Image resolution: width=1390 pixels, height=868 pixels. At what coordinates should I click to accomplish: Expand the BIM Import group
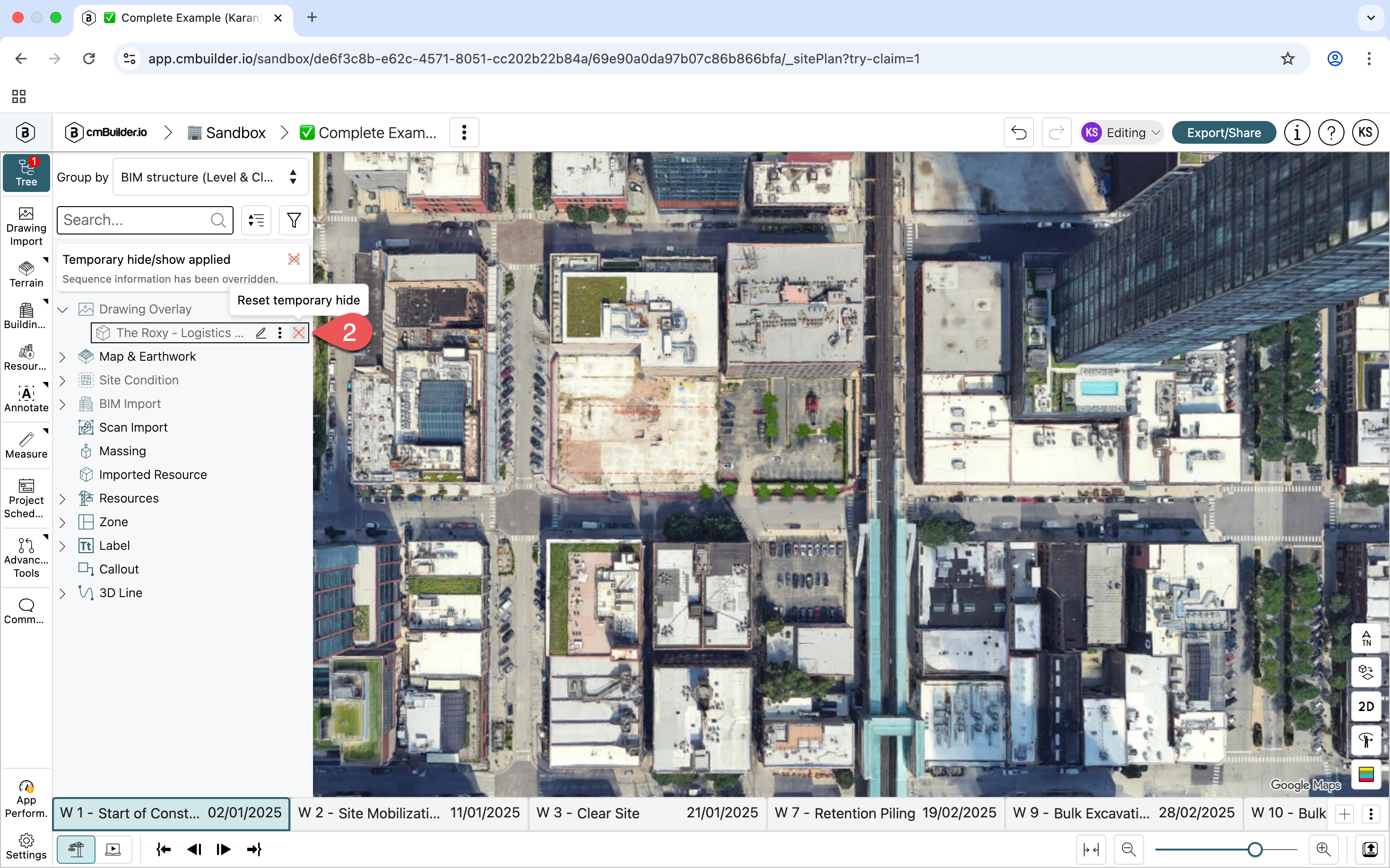click(x=62, y=404)
